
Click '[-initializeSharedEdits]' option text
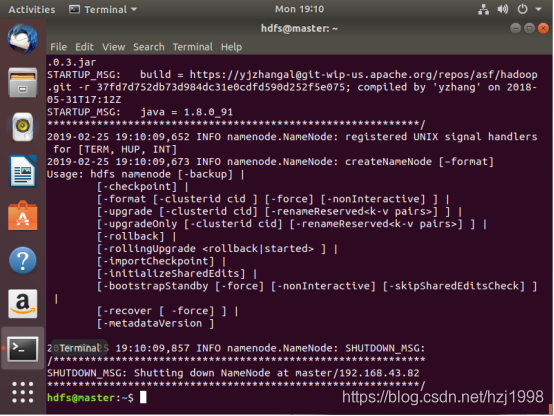pos(171,273)
